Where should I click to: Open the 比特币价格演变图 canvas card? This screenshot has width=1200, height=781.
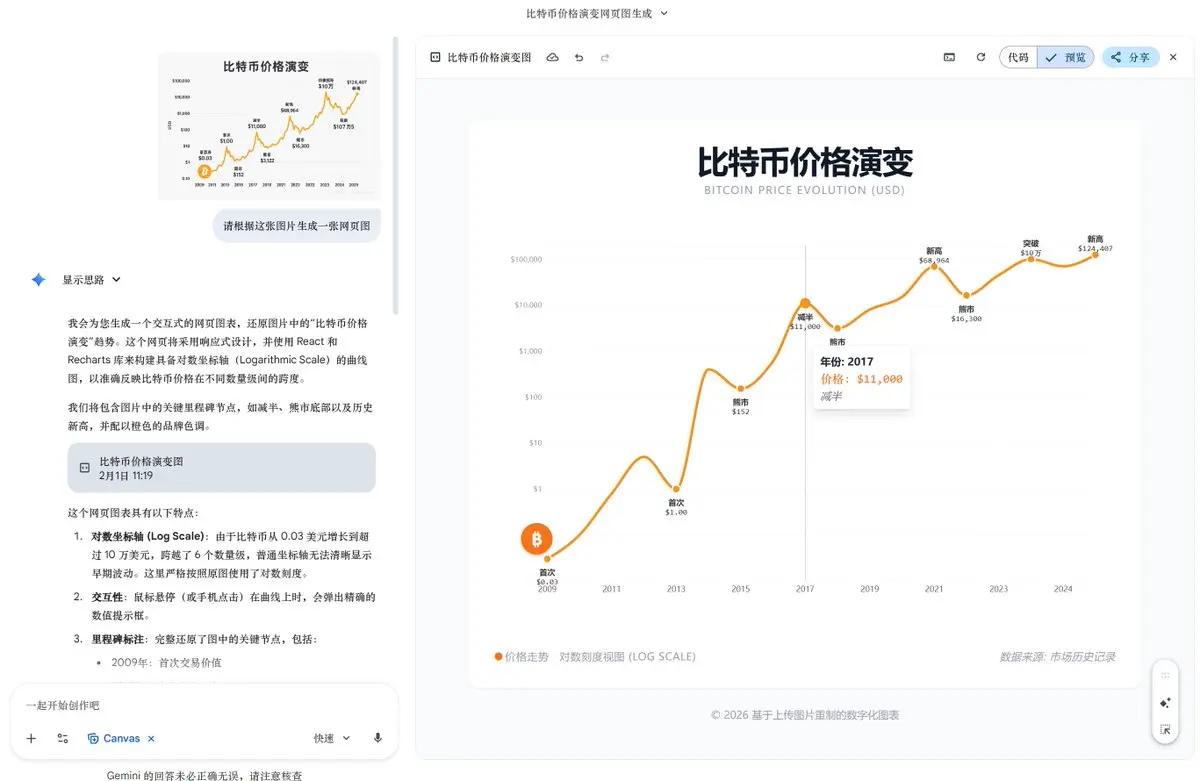pyautogui.click(x=221, y=468)
